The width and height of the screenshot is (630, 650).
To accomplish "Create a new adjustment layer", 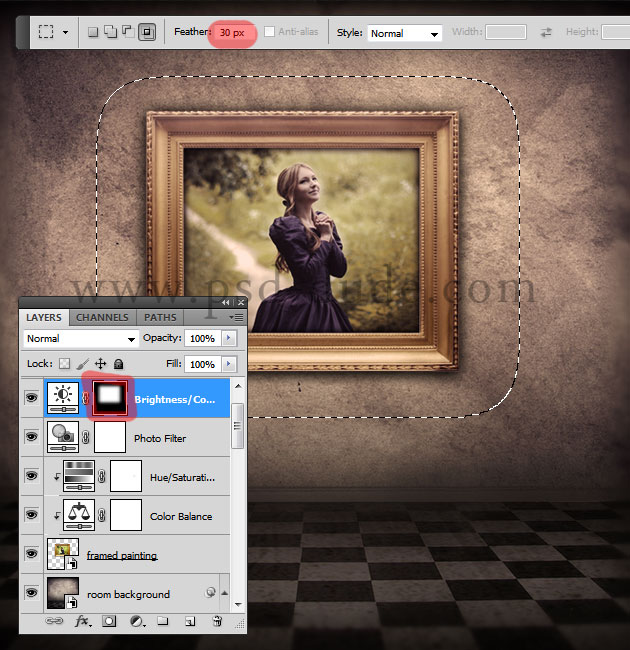I will pyautogui.click(x=135, y=621).
